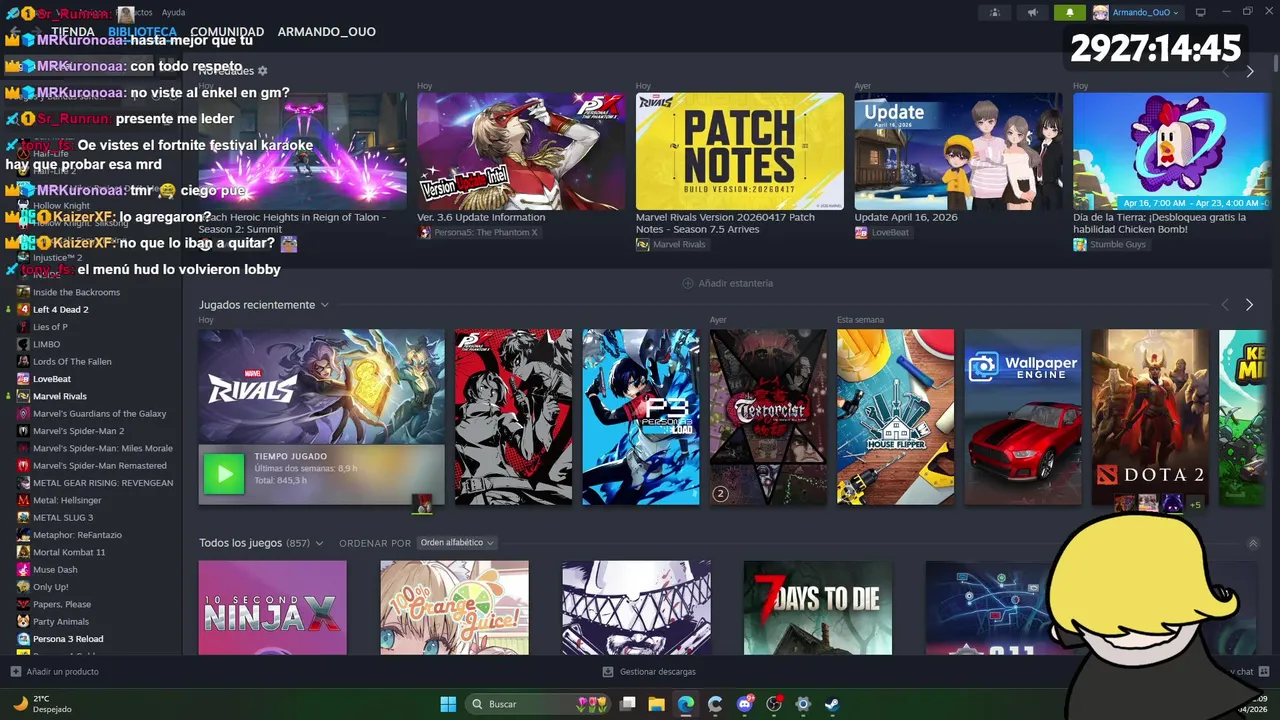Open the Ayuda menu
The width and height of the screenshot is (1280, 720).
(173, 12)
